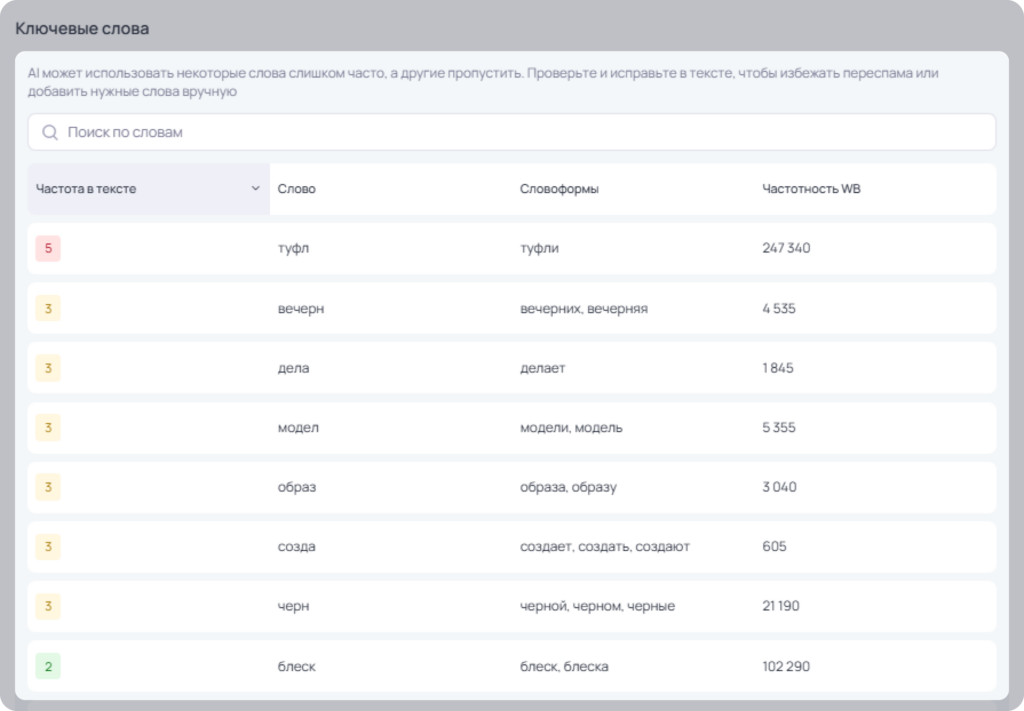The height and width of the screenshot is (711, 1024).
Task: Click word forms 'образа, образу'
Action: pyautogui.click(x=568, y=487)
